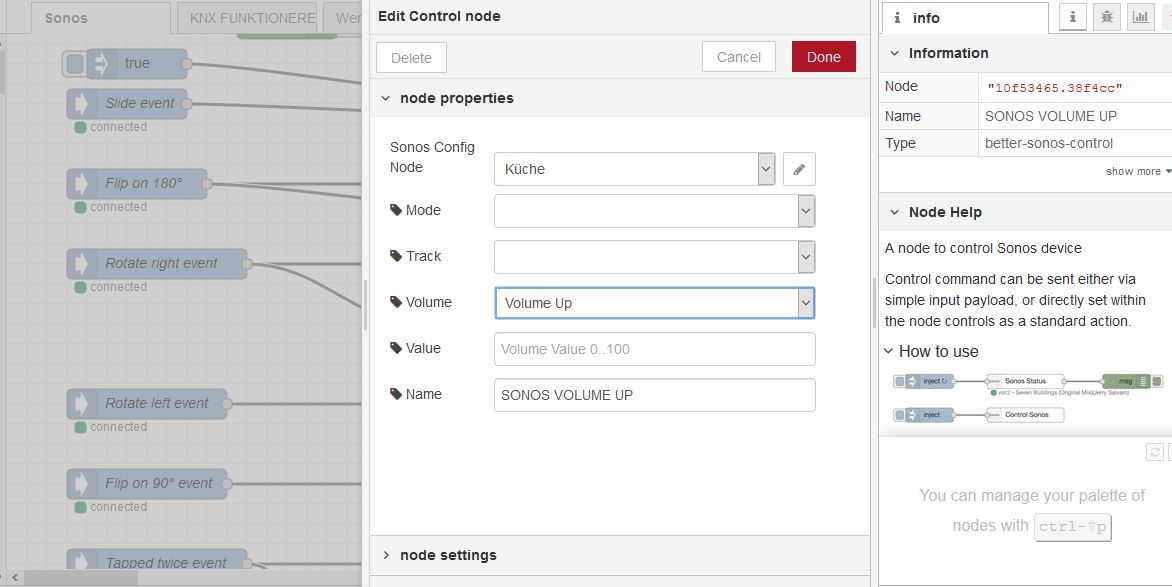1172x587 pixels.
Task: Open the Volume dropdown
Action: click(654, 303)
